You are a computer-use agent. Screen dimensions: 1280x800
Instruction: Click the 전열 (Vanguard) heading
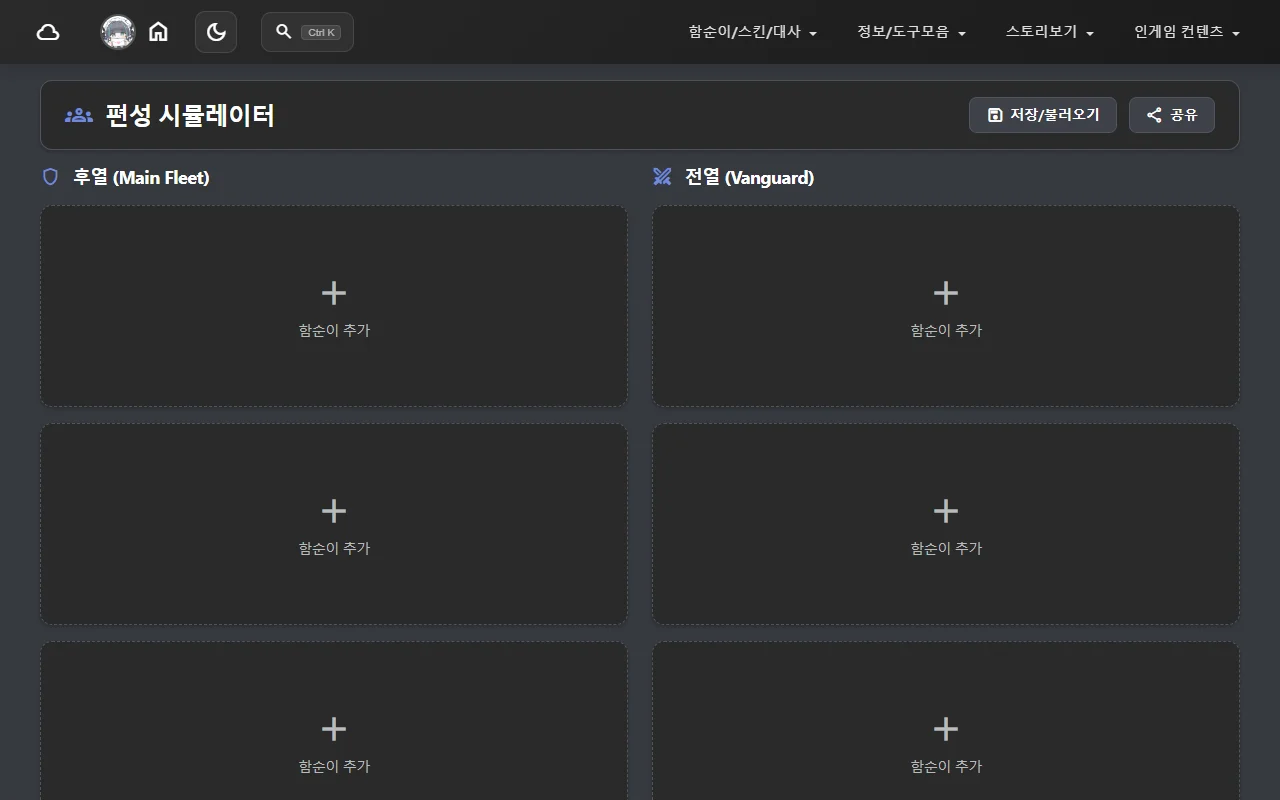pyautogui.click(x=749, y=177)
